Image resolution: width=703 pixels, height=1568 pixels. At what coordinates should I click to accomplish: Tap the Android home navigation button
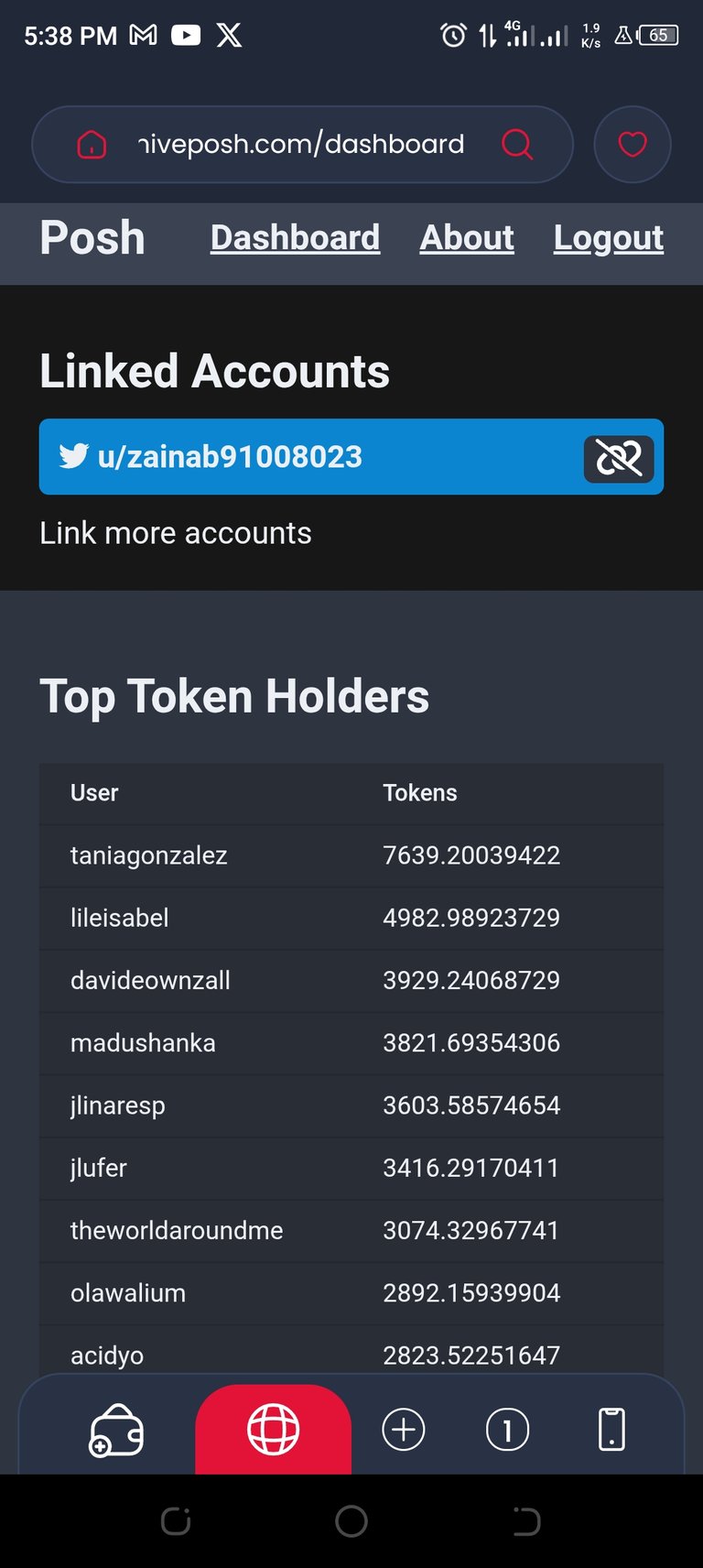tap(351, 1521)
